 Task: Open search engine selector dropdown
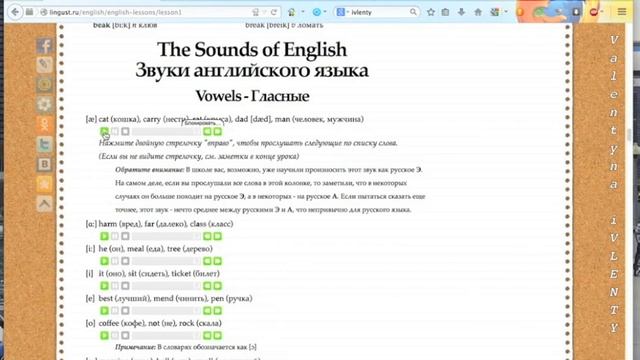pos(348,12)
